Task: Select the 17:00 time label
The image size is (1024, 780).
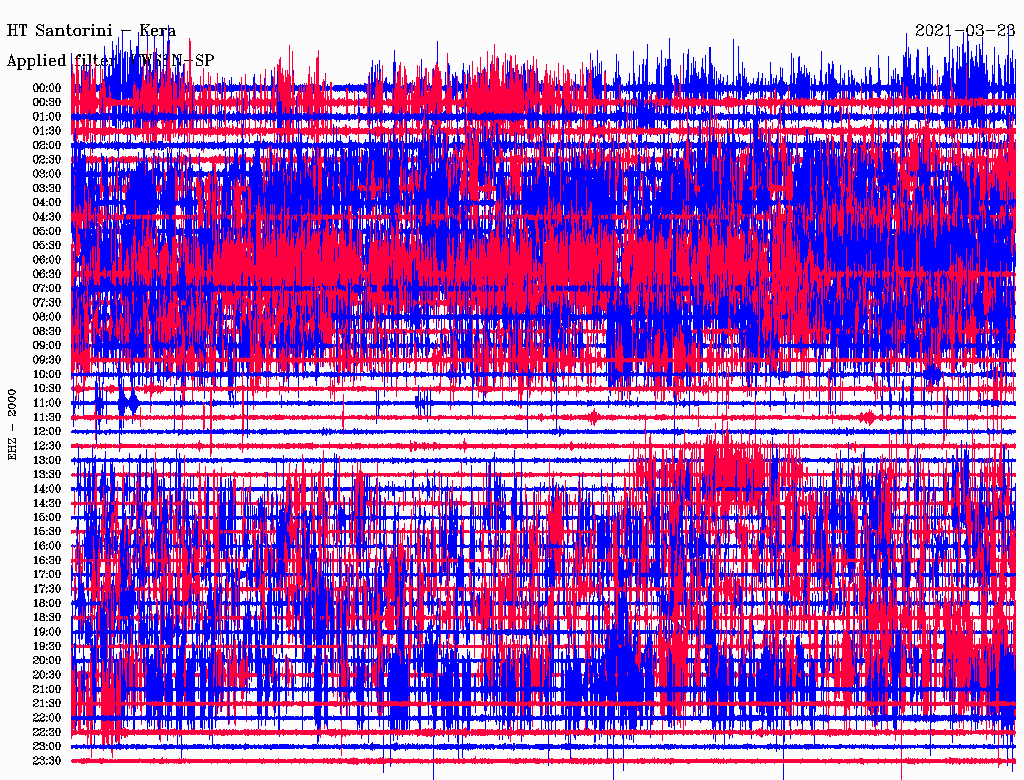Action: click(x=47, y=575)
